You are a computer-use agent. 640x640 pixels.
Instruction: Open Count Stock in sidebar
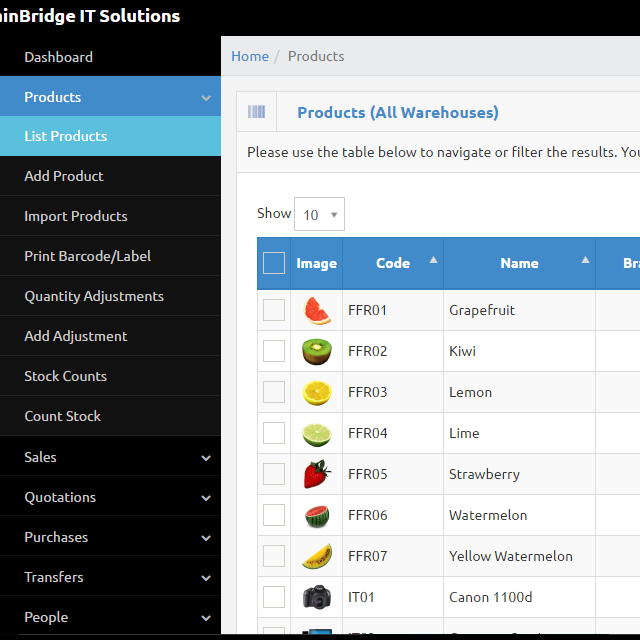click(x=110, y=416)
